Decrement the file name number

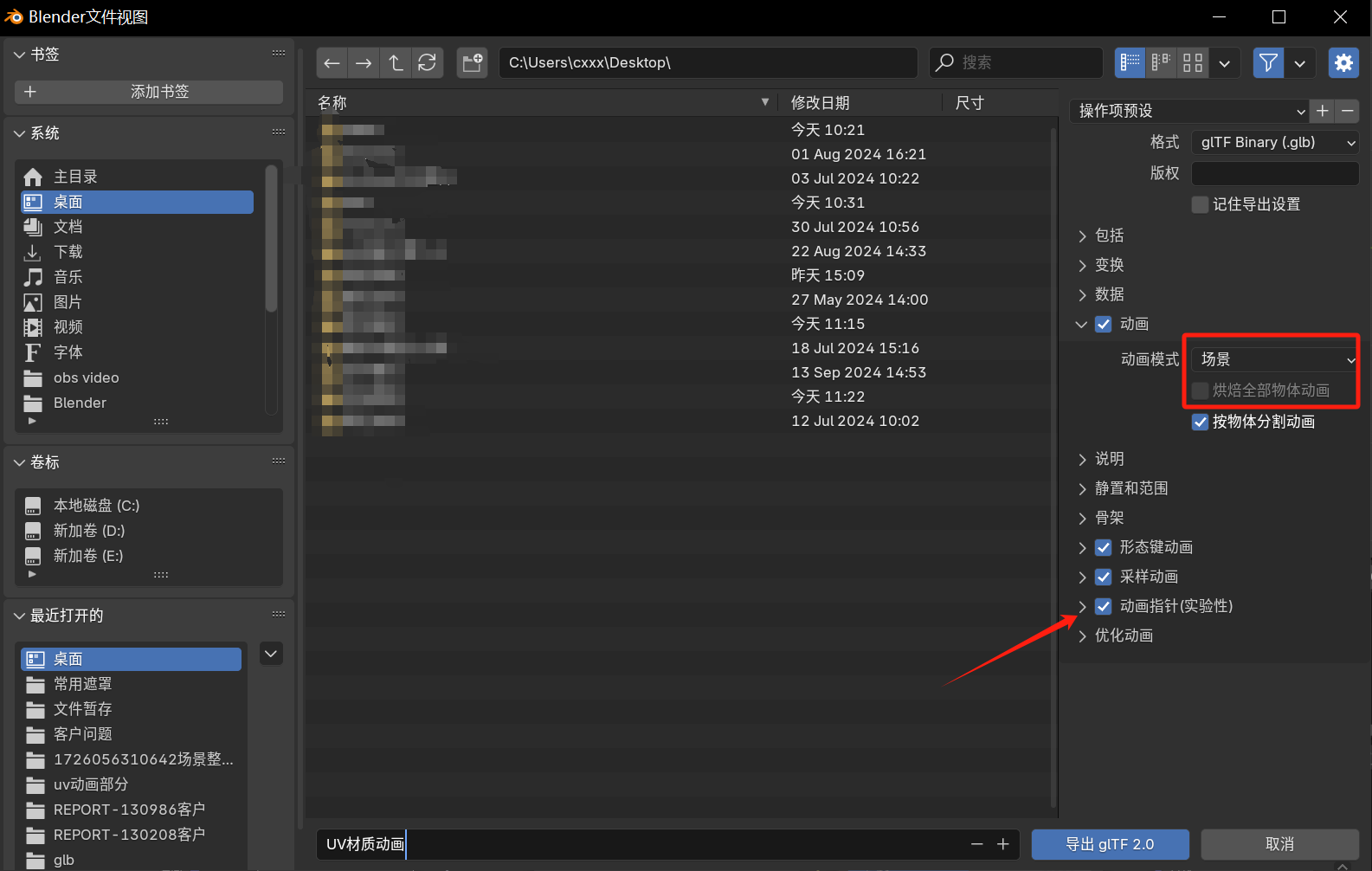977,844
